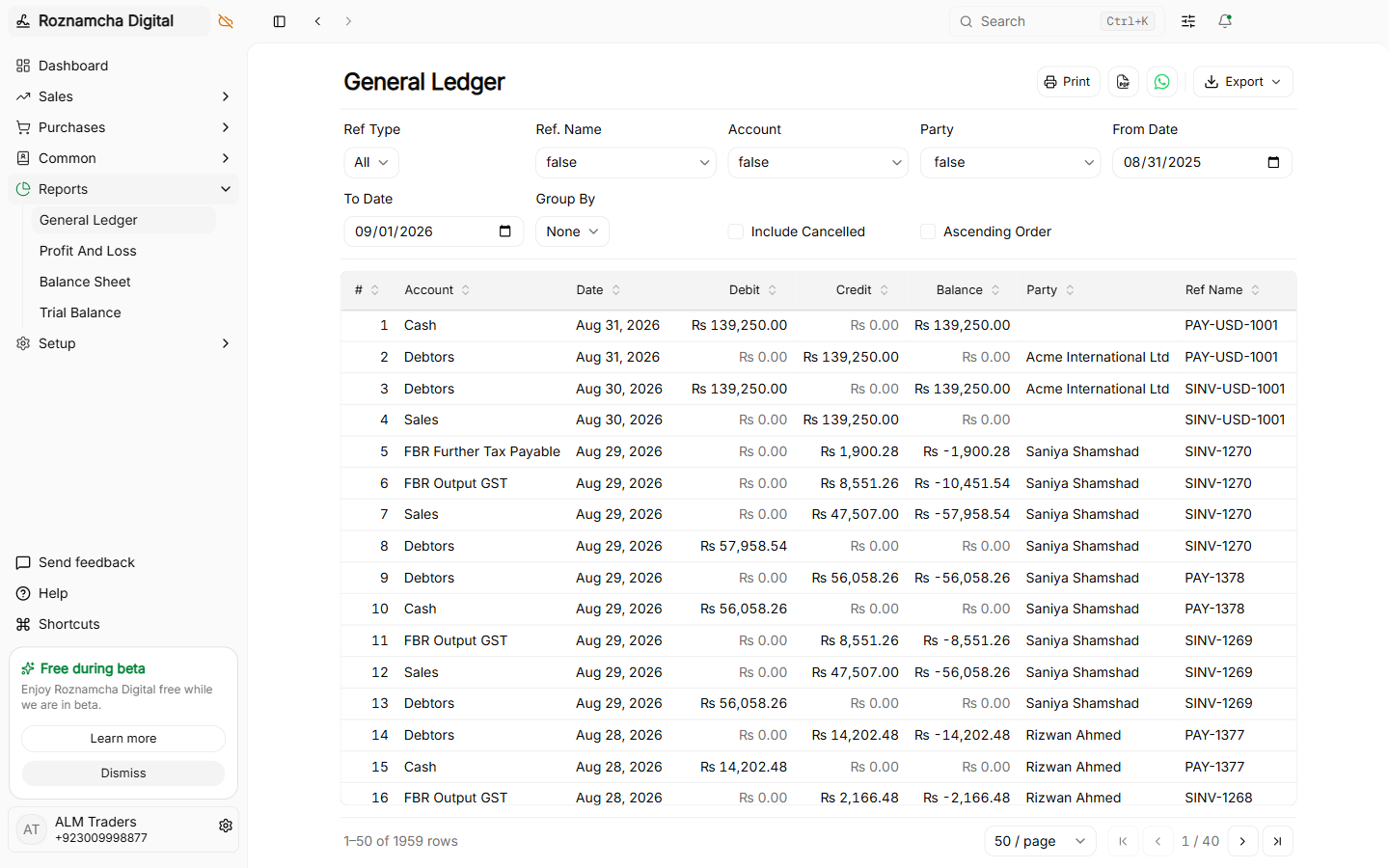Screen dimensions: 1389x868
Task: Go to previous page of results
Action: [x=1157, y=841]
